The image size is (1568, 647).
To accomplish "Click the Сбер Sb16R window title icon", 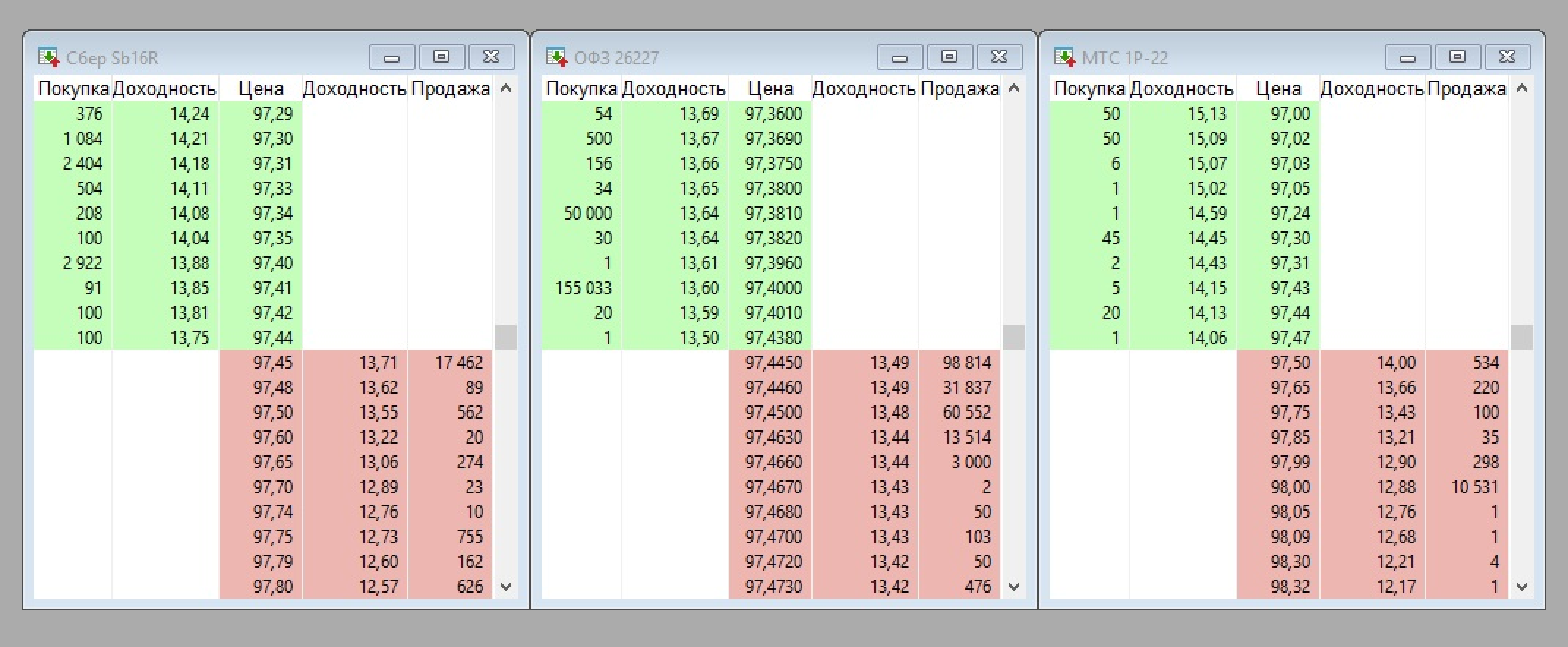I will 48,56.
